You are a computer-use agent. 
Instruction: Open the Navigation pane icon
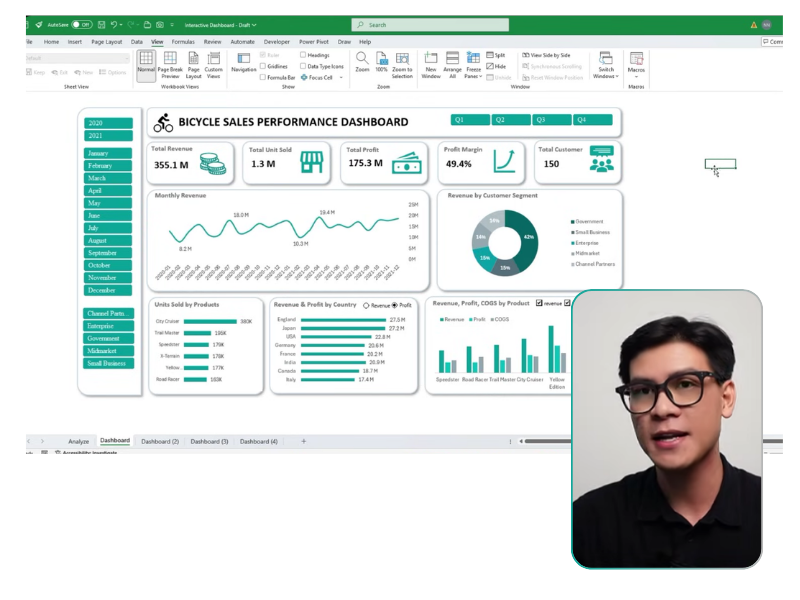tap(243, 59)
